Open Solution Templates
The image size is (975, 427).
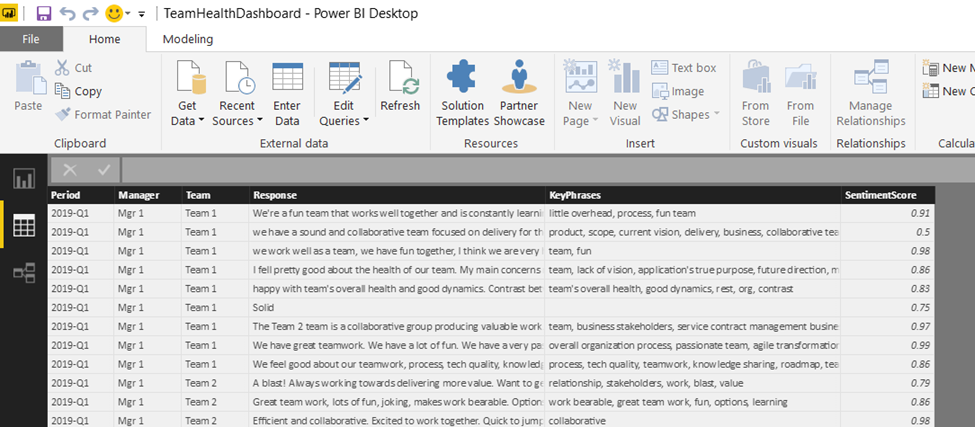(462, 93)
